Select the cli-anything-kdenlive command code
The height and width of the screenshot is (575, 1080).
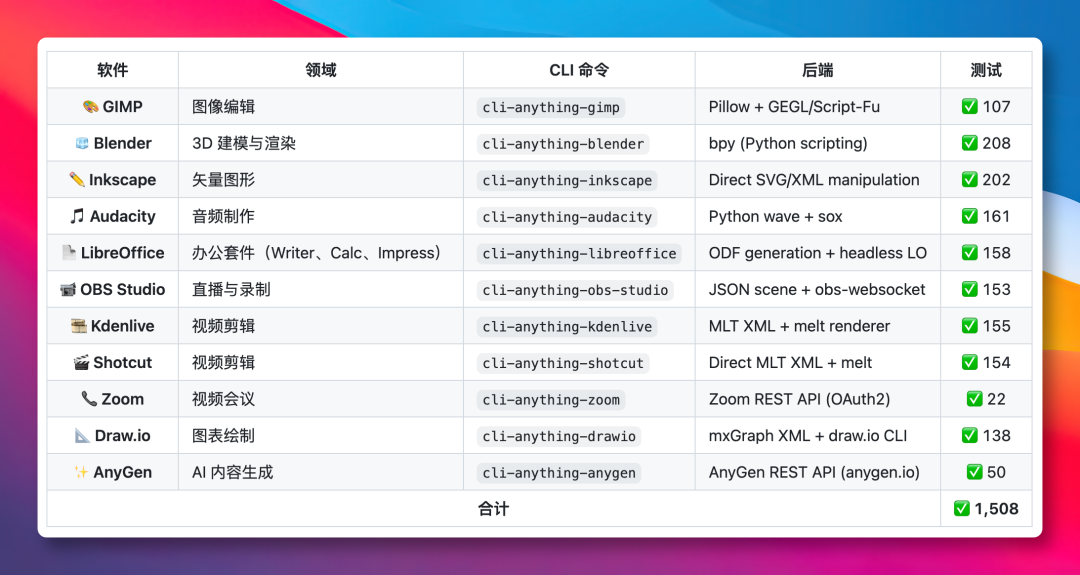point(567,326)
